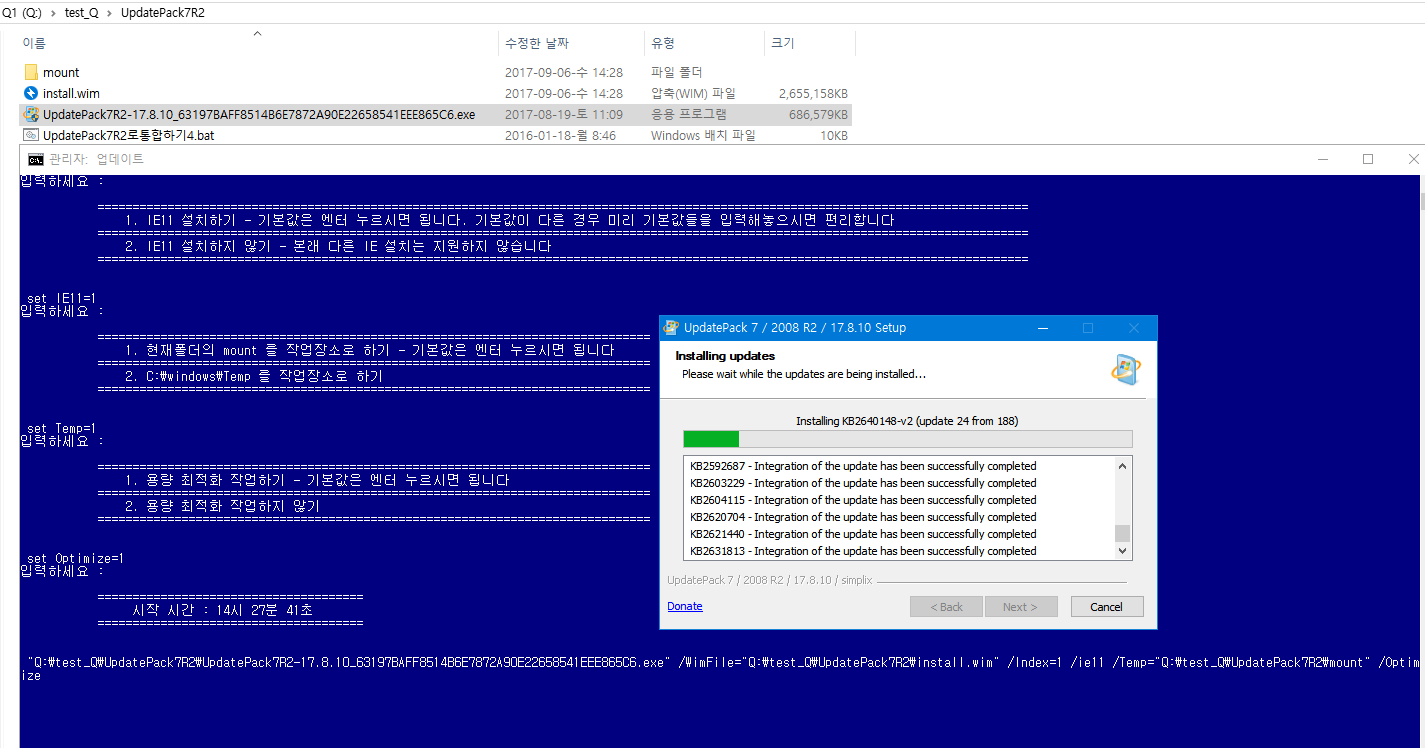Click the KB2620704 log entry

pyautogui.click(x=863, y=517)
